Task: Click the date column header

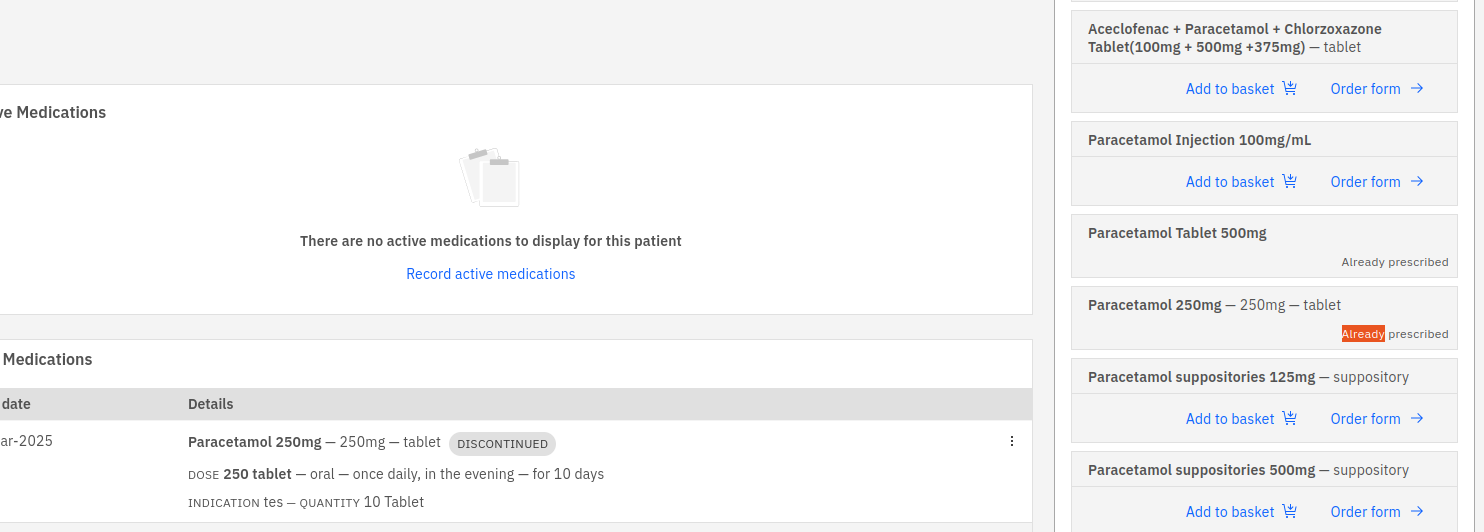Action: click(x=16, y=404)
